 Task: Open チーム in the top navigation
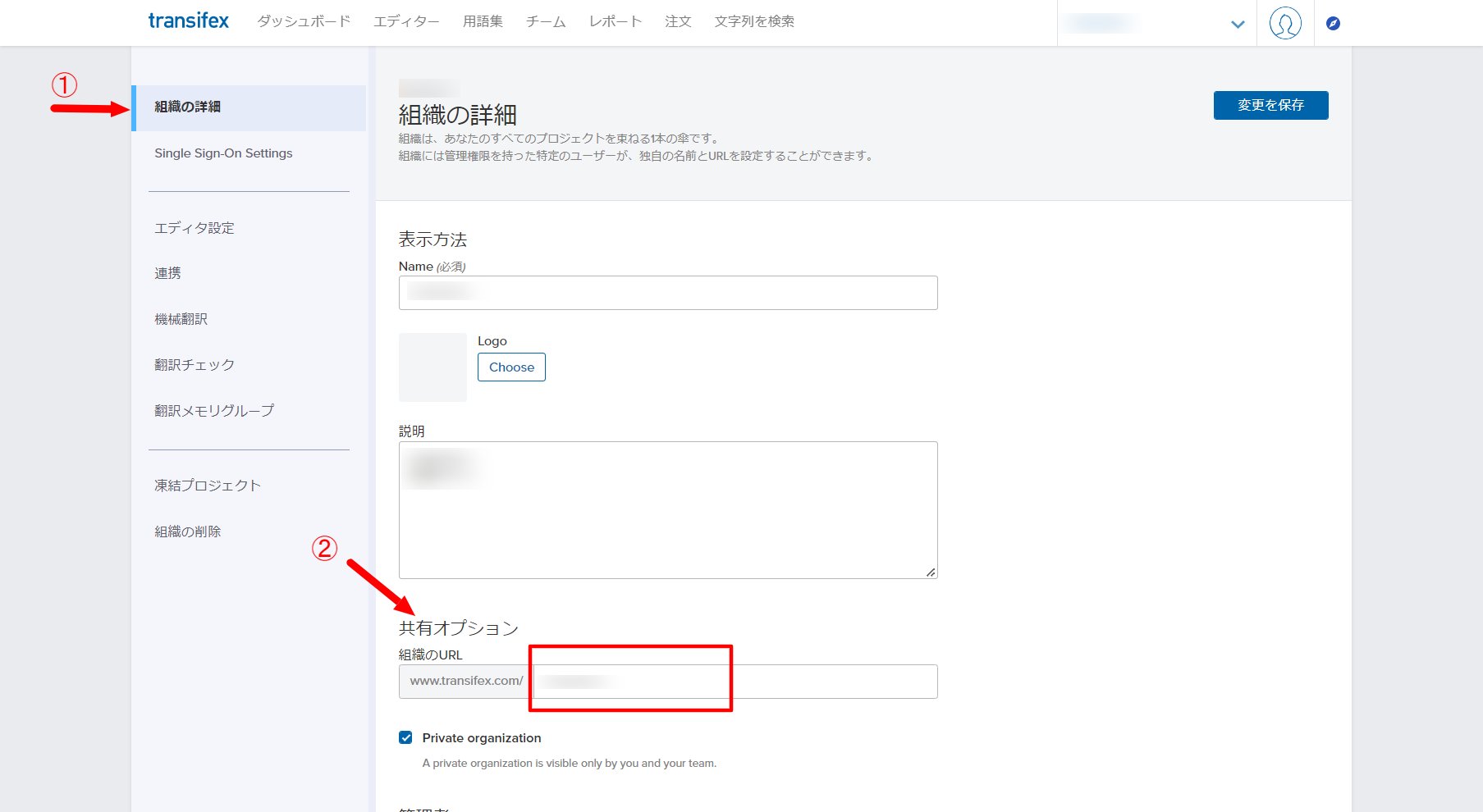546,21
